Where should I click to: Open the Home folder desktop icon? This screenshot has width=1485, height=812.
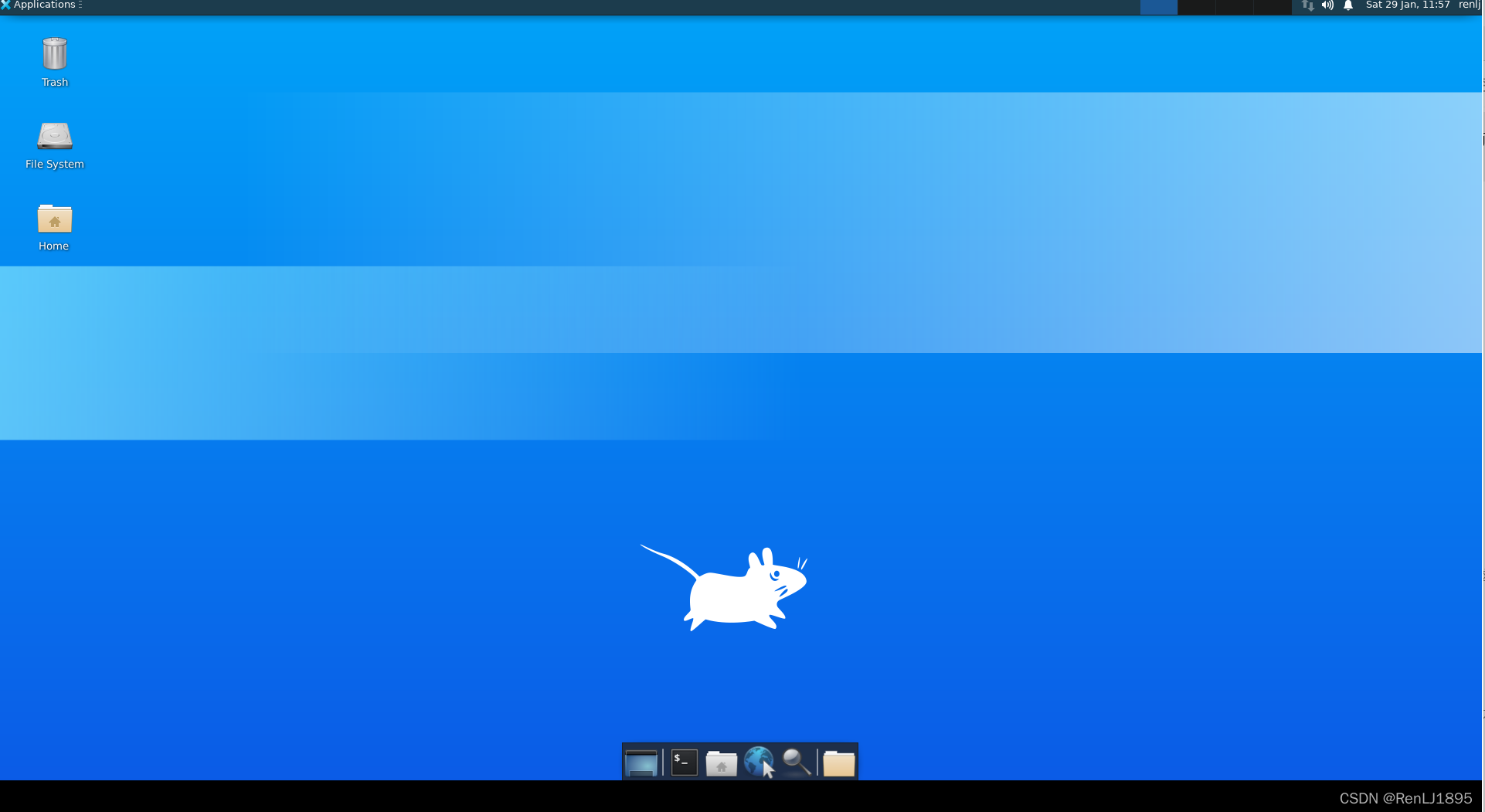[55, 219]
